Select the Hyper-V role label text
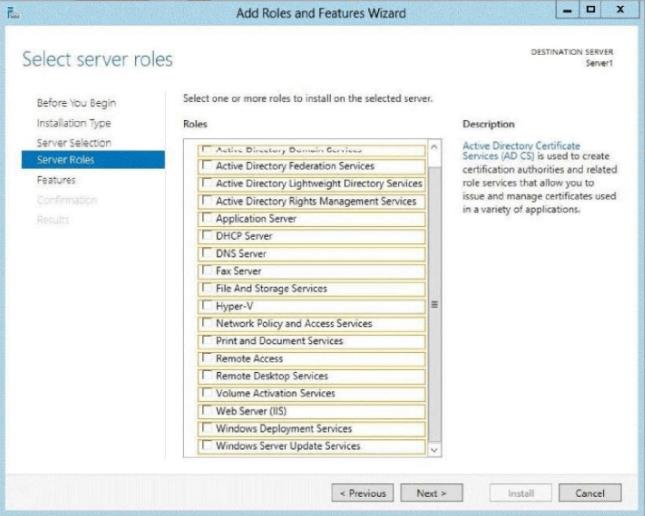 point(234,306)
